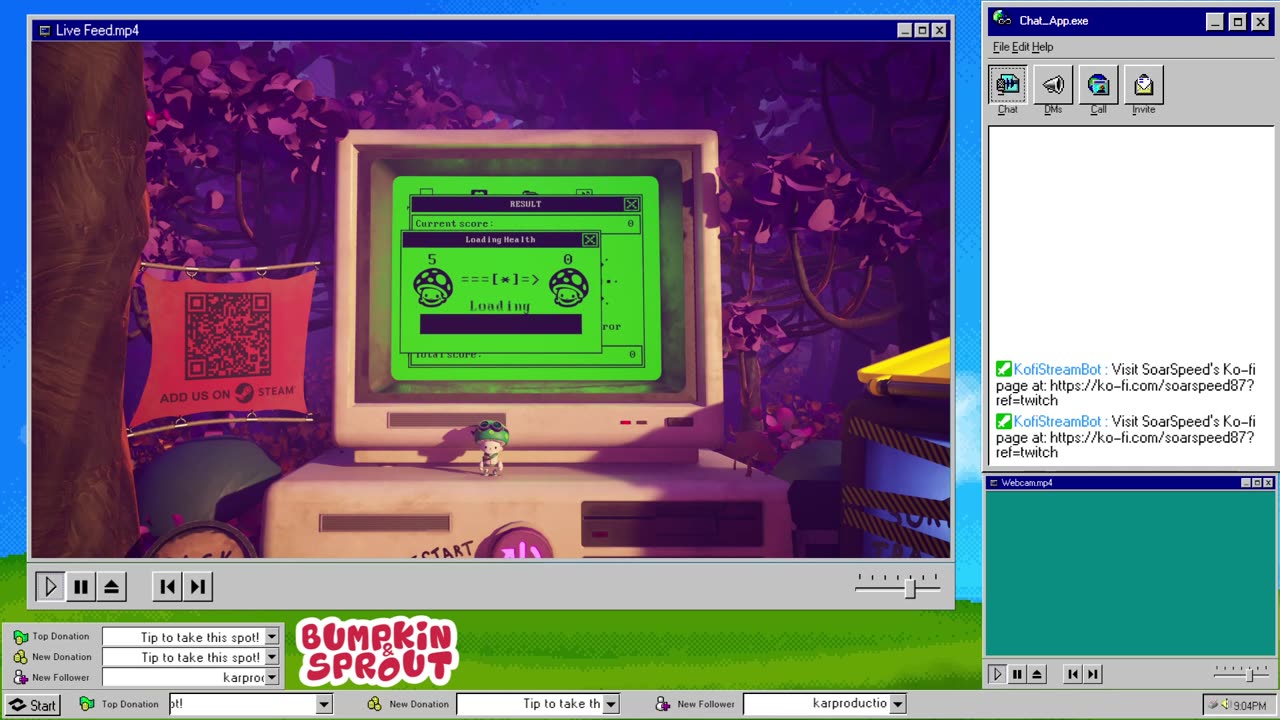Image resolution: width=1280 pixels, height=720 pixels.
Task: Expand taskbar Top Donation dropdown arrow
Action: click(323, 704)
